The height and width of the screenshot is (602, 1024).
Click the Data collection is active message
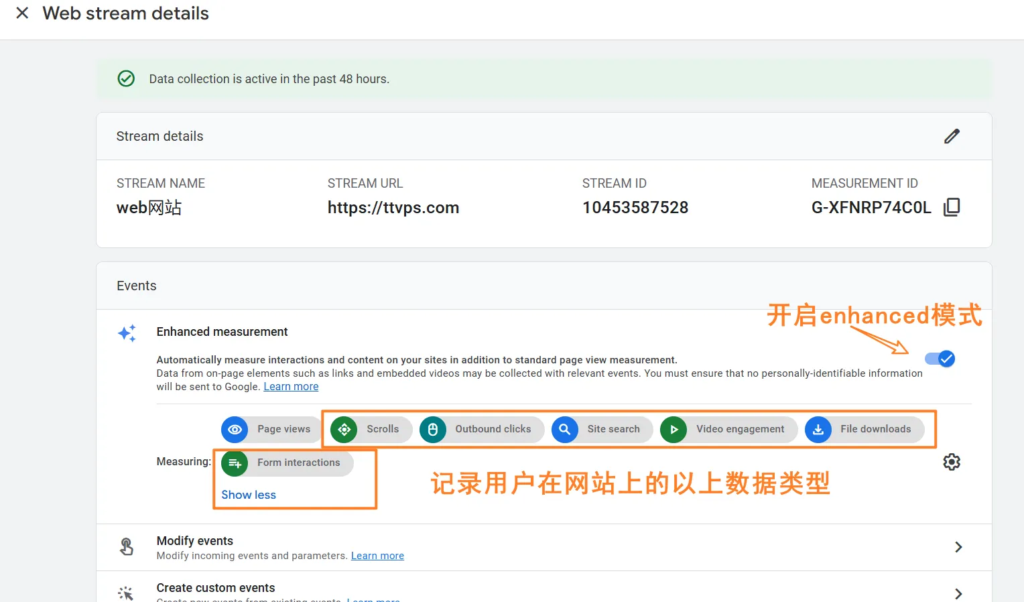click(269, 78)
